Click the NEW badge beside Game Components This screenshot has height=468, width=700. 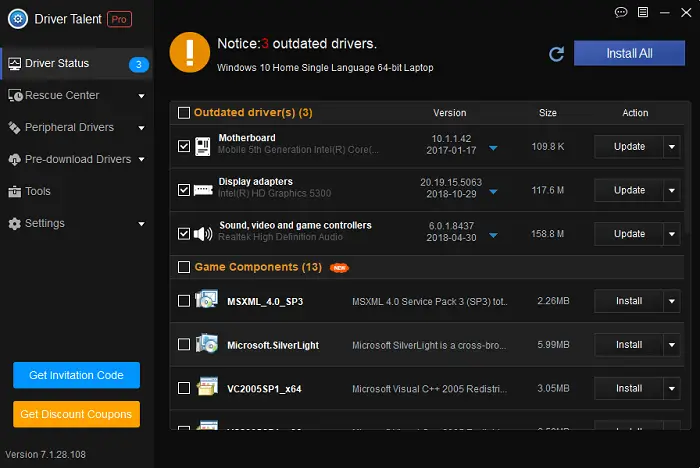tap(339, 267)
